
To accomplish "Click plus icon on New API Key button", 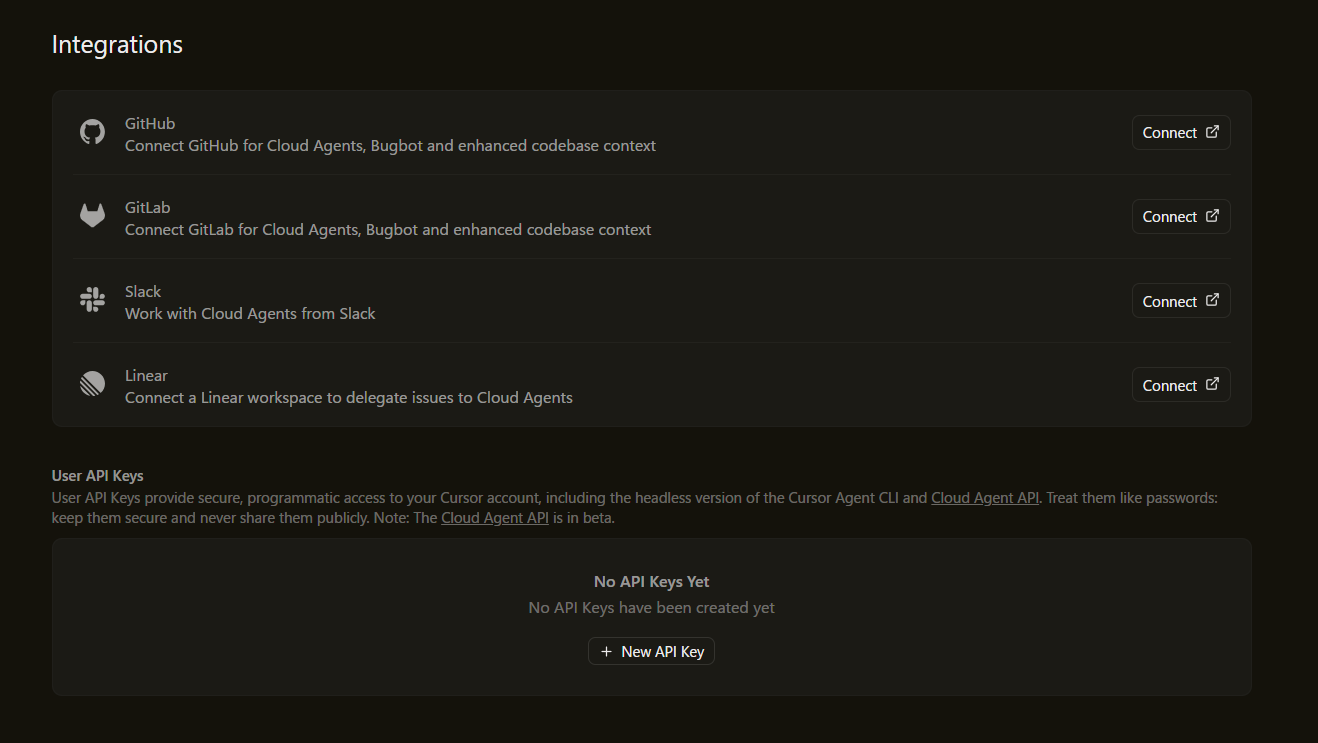I will [x=606, y=652].
